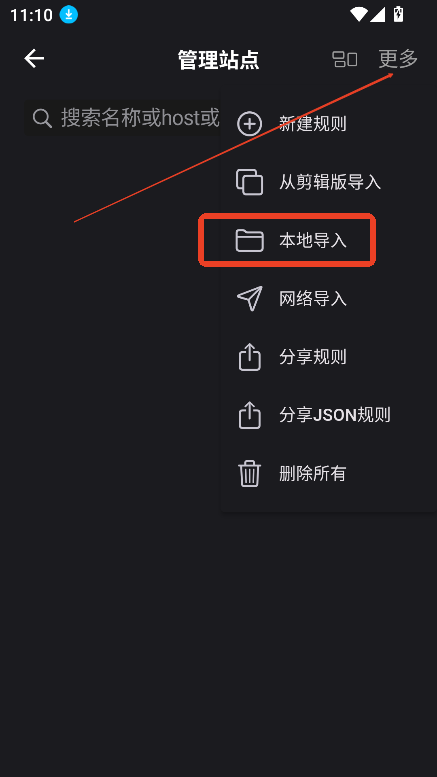Click the folder icon for 本地导入
The width and height of the screenshot is (437, 777).
click(x=249, y=241)
